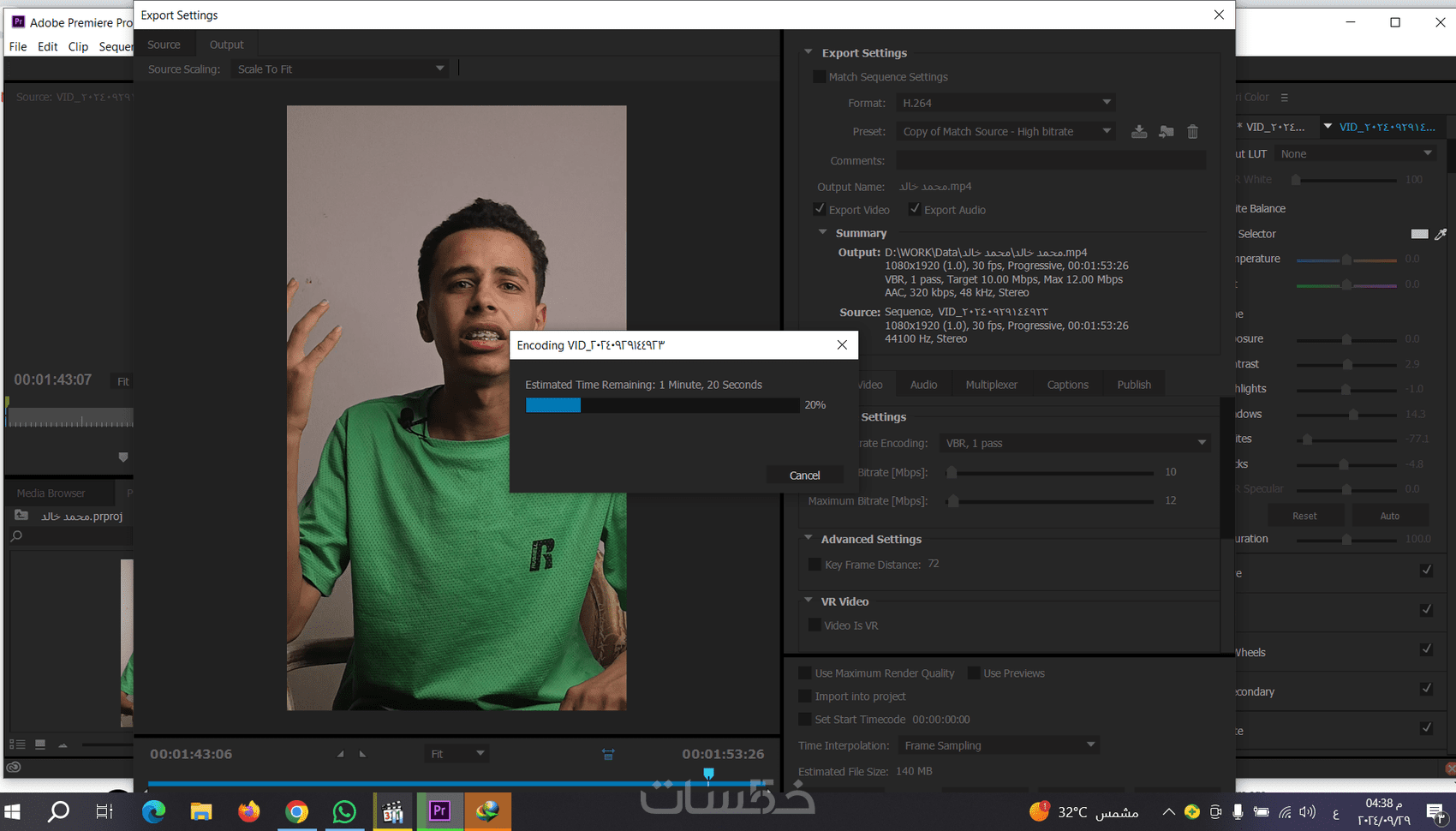Open Bitrate Encoding dropdown showing VBR, 1 pass

click(1075, 443)
